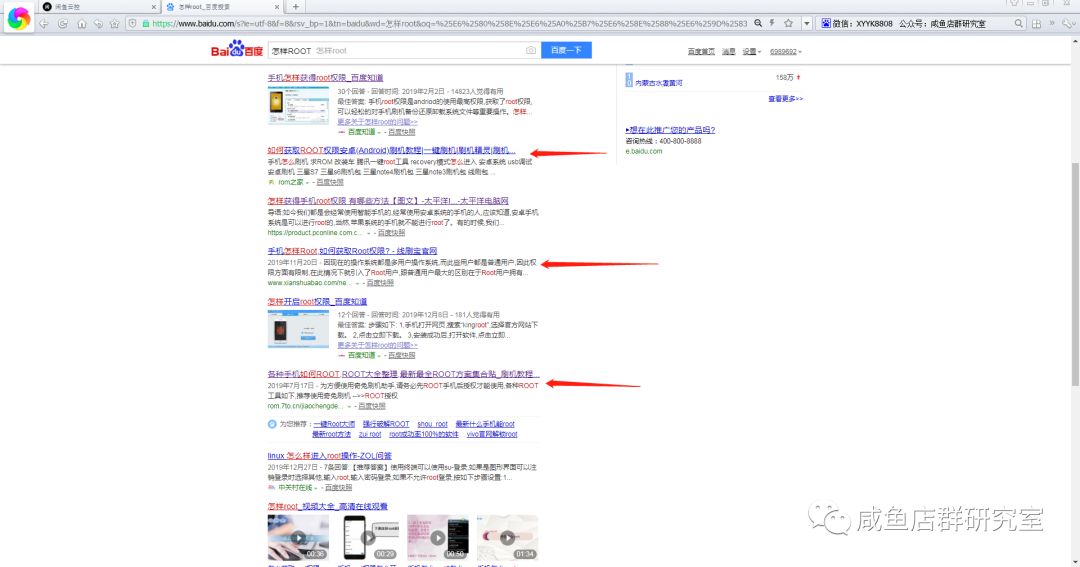This screenshot has height=567, width=1080.
Task: Expand the 6989692 account dropdown
Action: click(x=787, y=51)
